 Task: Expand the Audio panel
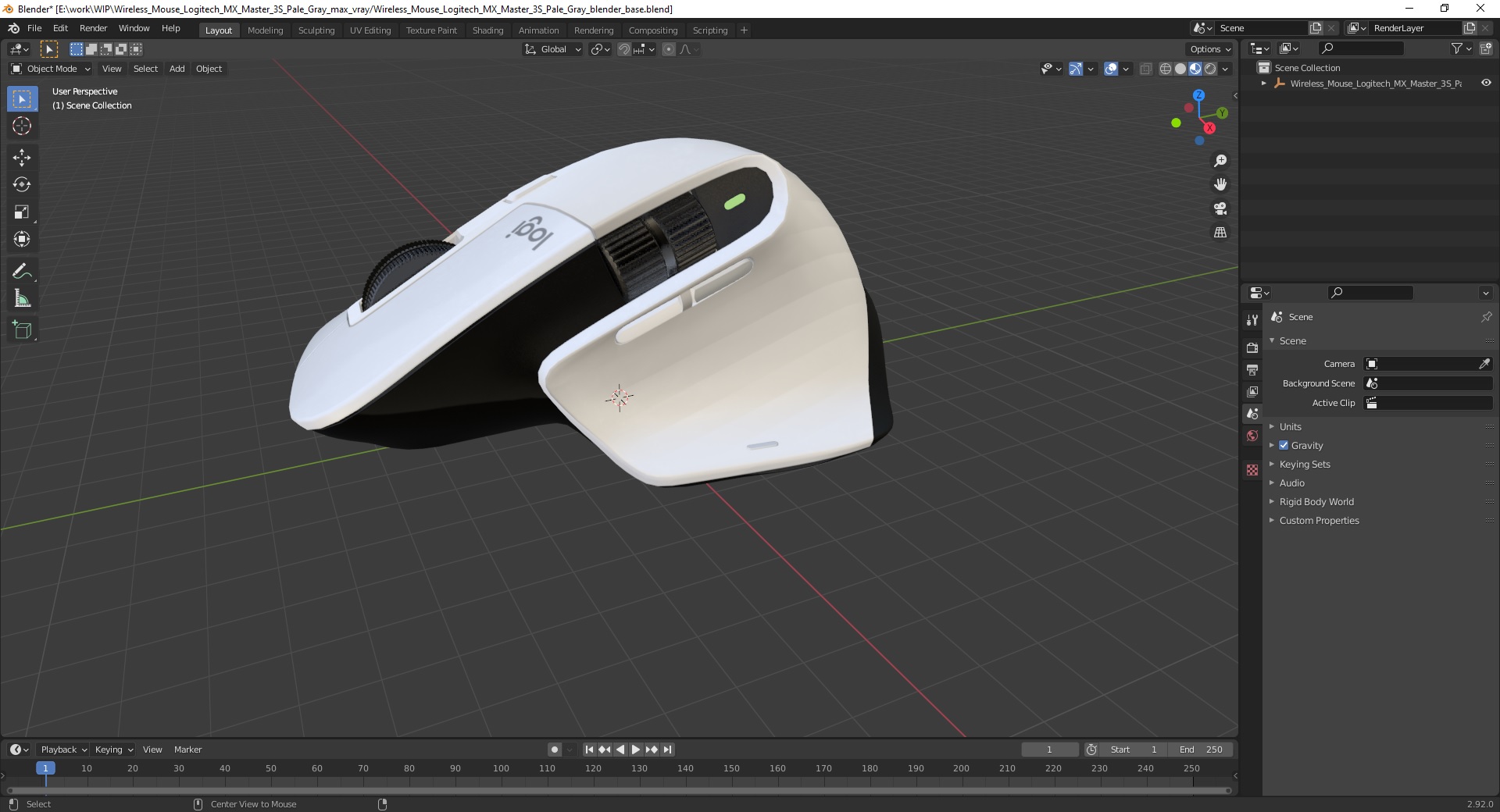[x=1291, y=483]
